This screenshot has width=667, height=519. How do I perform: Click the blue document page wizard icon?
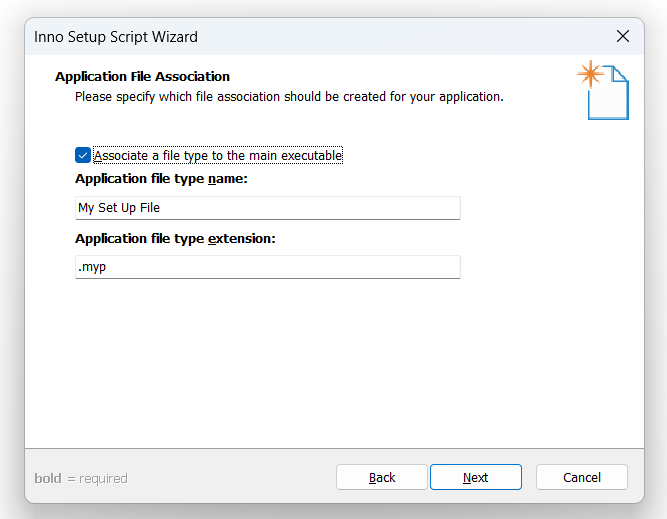point(608,93)
